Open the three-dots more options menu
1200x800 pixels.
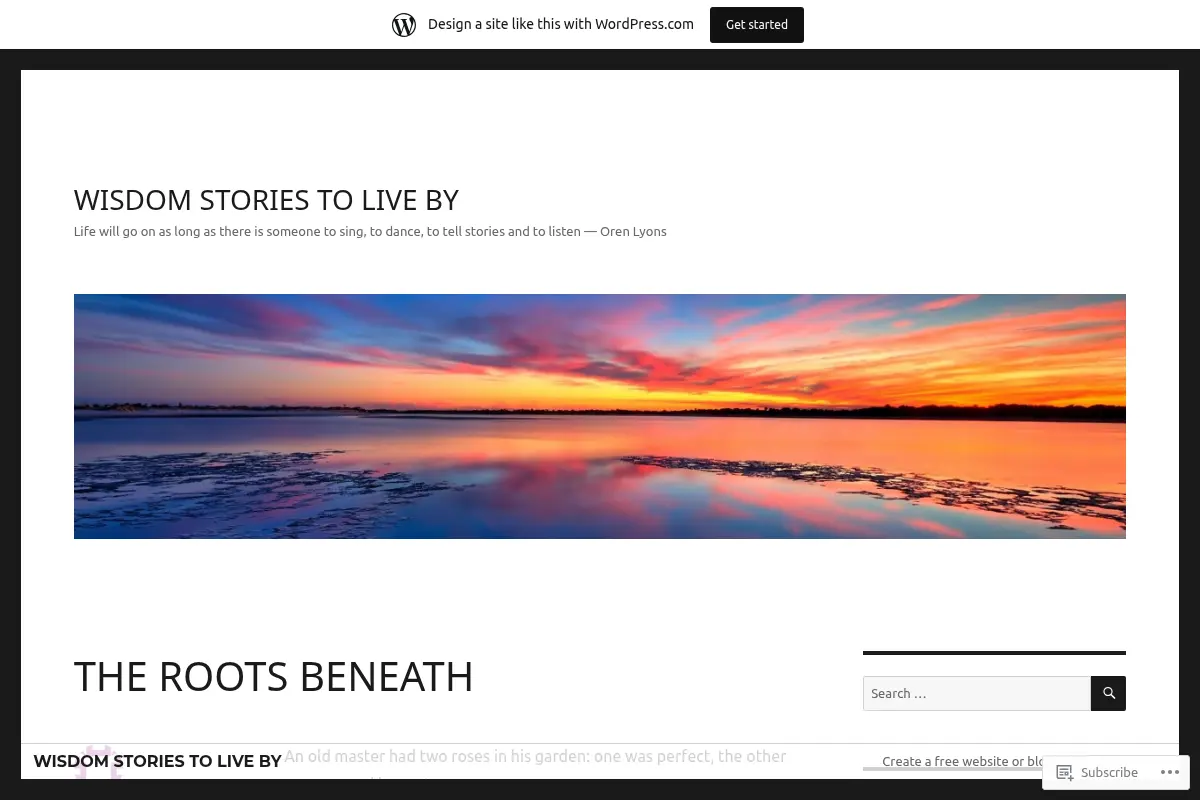click(x=1170, y=772)
